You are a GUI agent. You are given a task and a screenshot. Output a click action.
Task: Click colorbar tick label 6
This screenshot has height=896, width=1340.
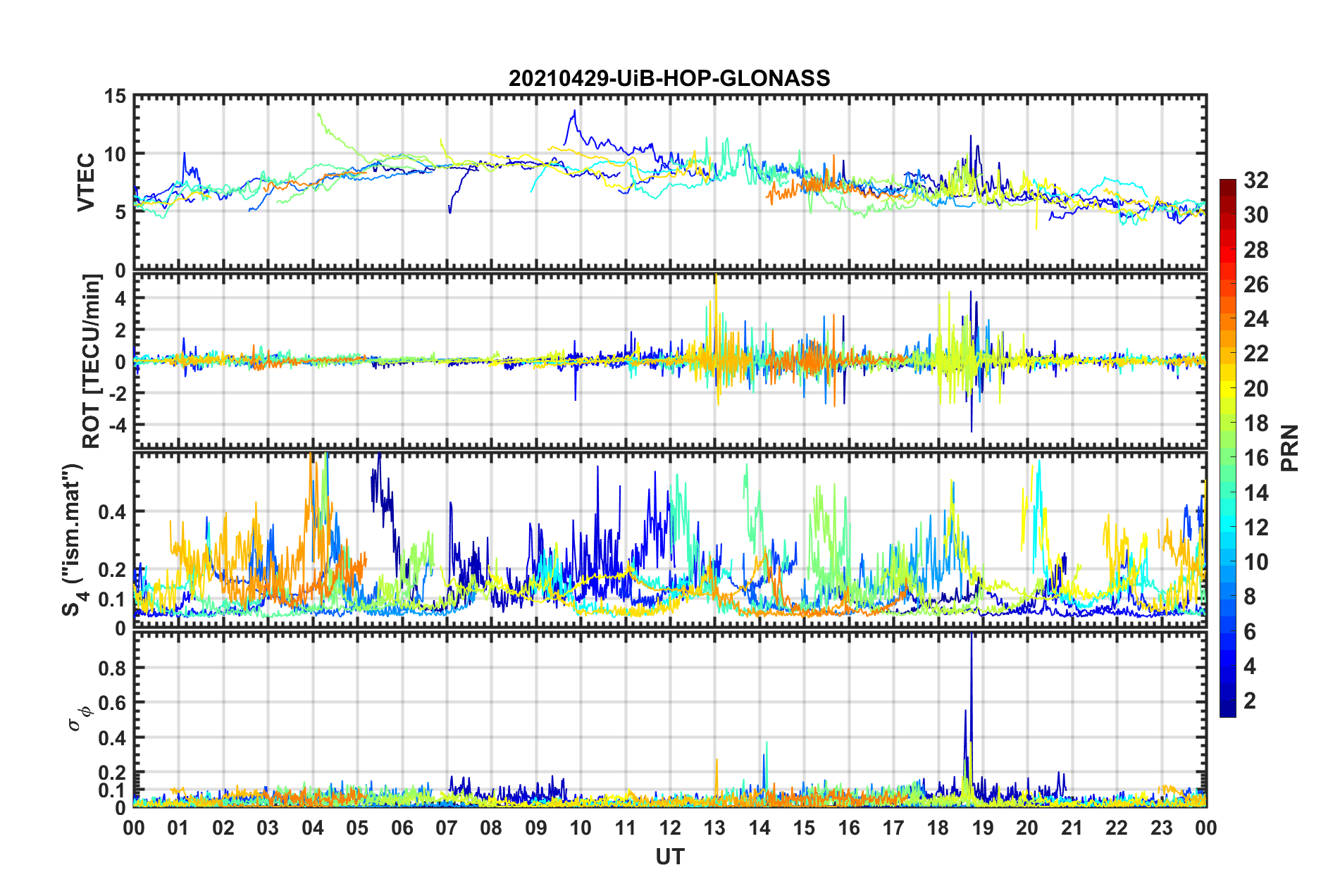point(1250,632)
